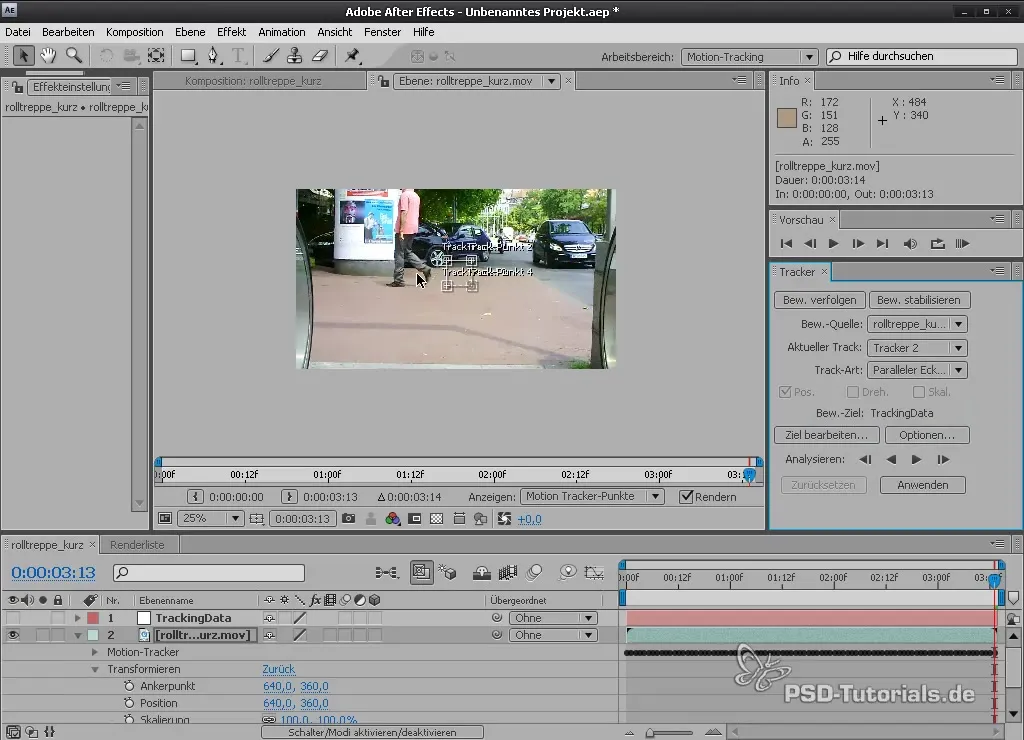Screen dimensions: 1024x740
Task: Select the Clone Stamp tool
Action: tap(295, 56)
